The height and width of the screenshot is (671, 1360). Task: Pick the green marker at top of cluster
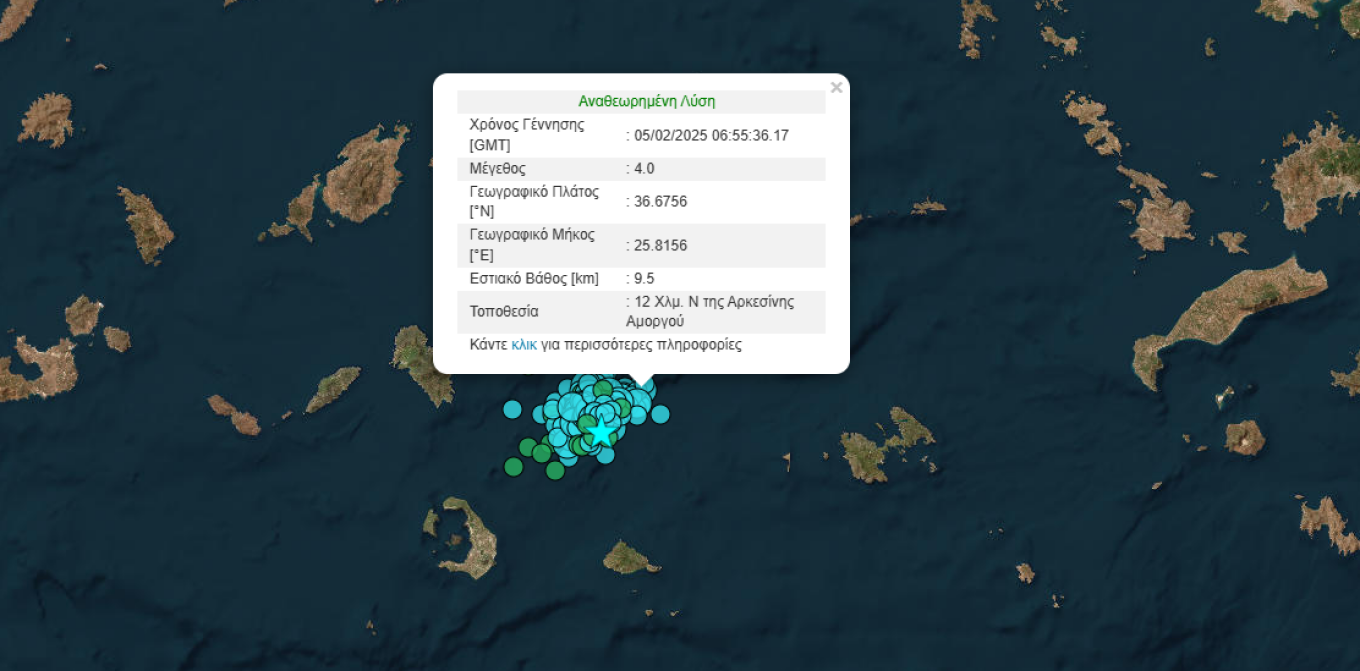pos(602,389)
